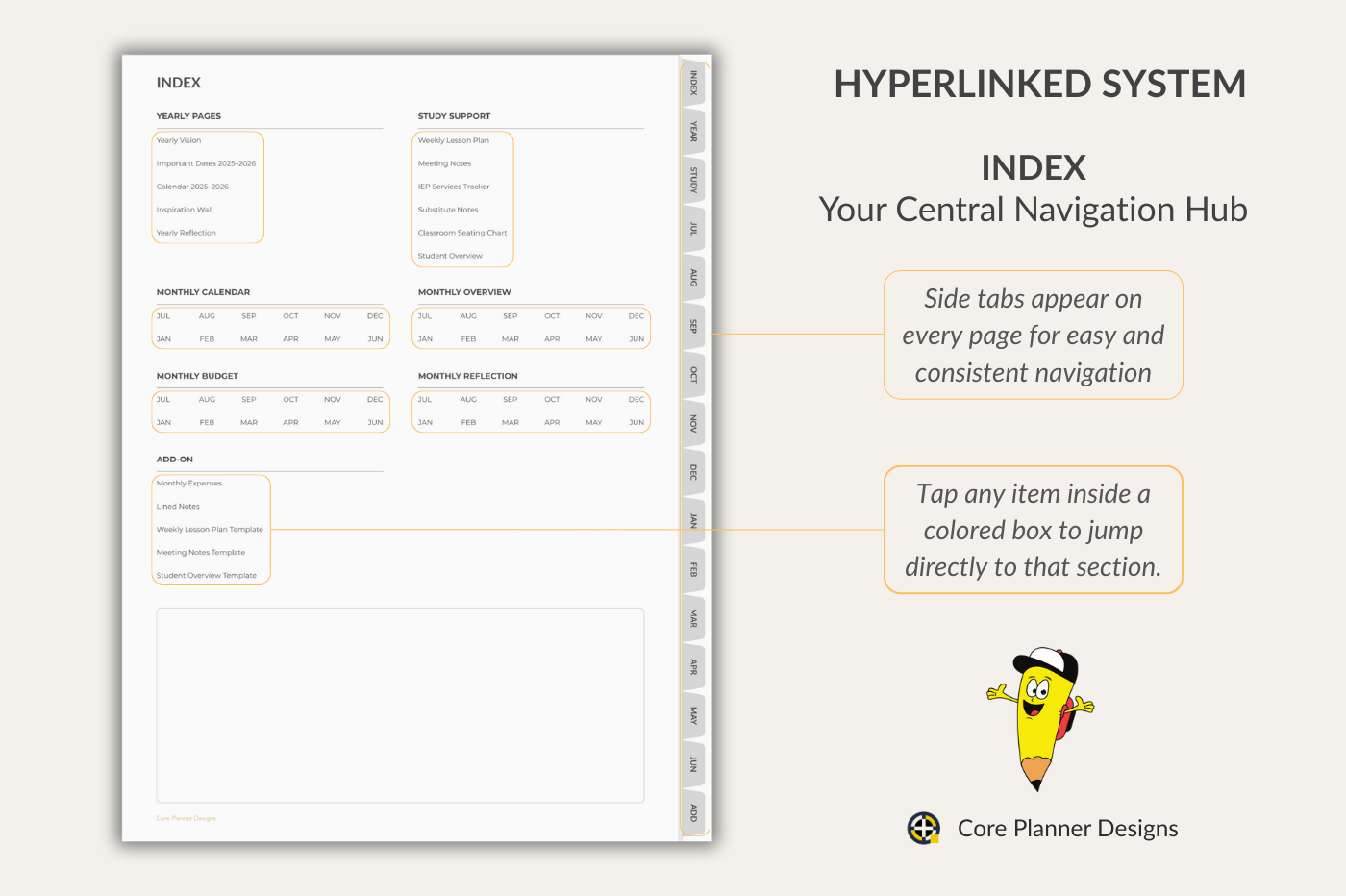Select the SEP side tab
Screen dimensions: 1346x896
tap(693, 327)
